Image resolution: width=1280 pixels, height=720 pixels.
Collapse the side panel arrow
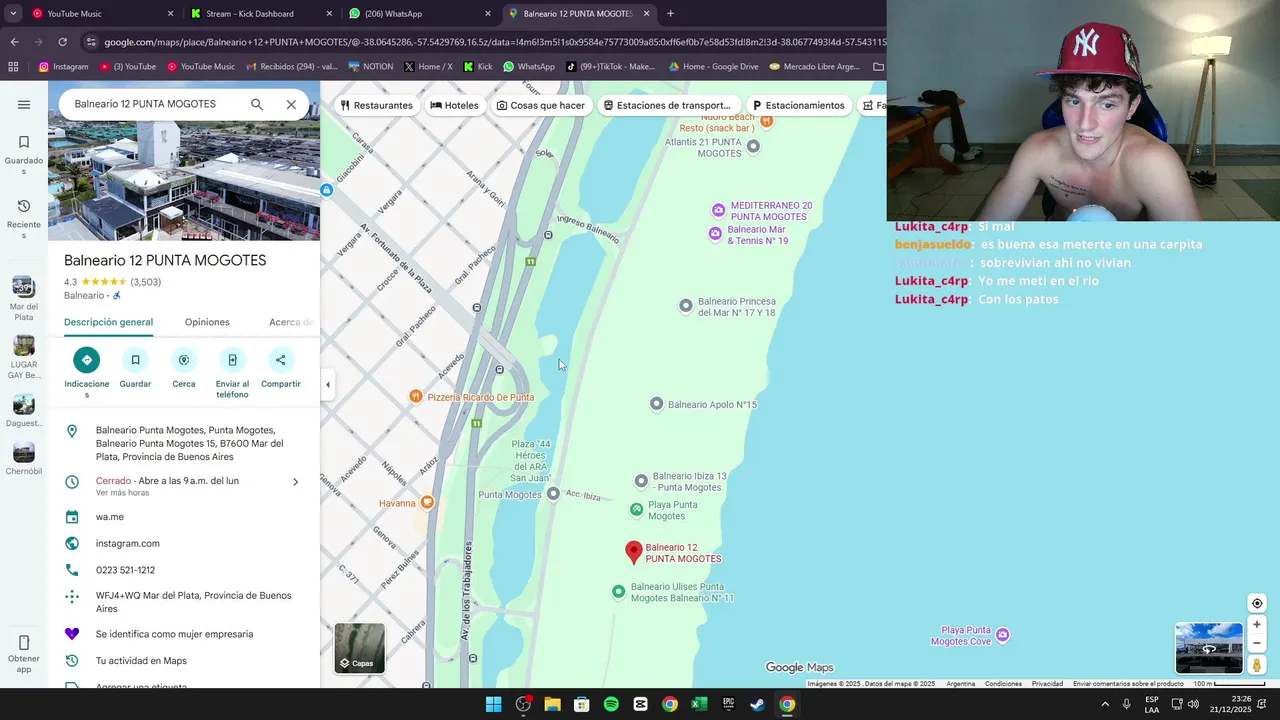tap(327, 384)
